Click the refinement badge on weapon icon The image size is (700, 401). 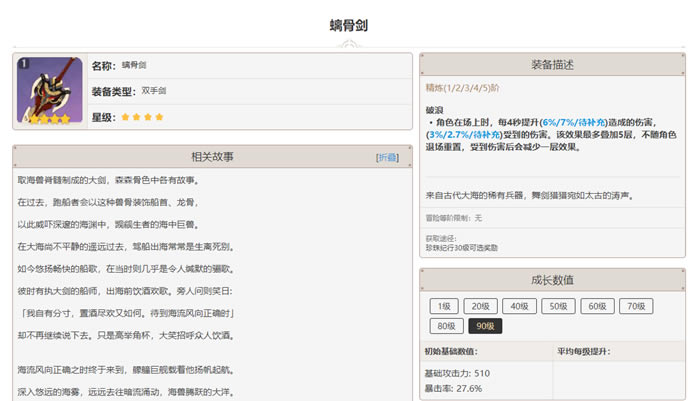[24, 62]
